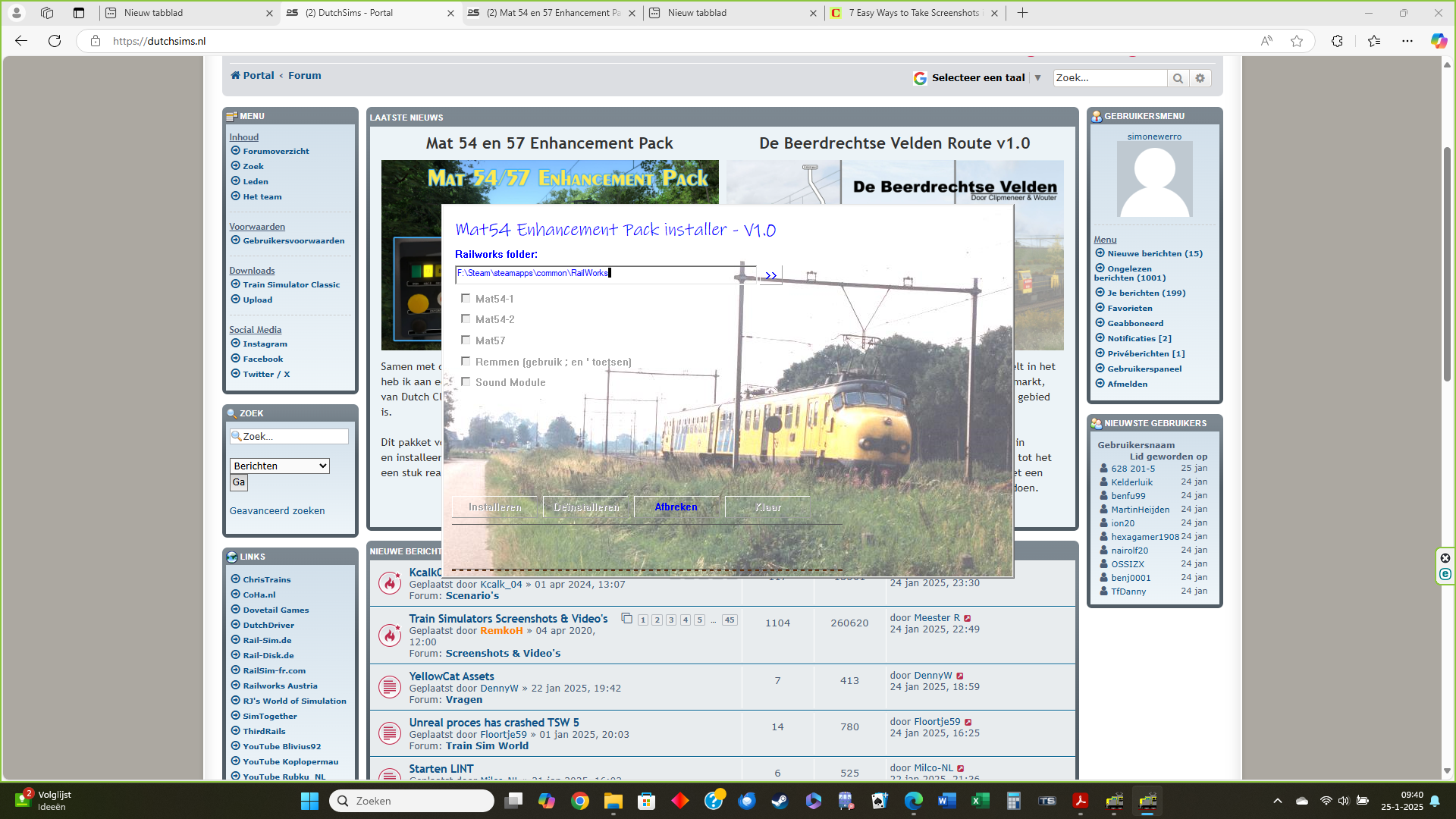Click the forum search magnifier icon
Screen dimensions: 1456x819
(1178, 78)
